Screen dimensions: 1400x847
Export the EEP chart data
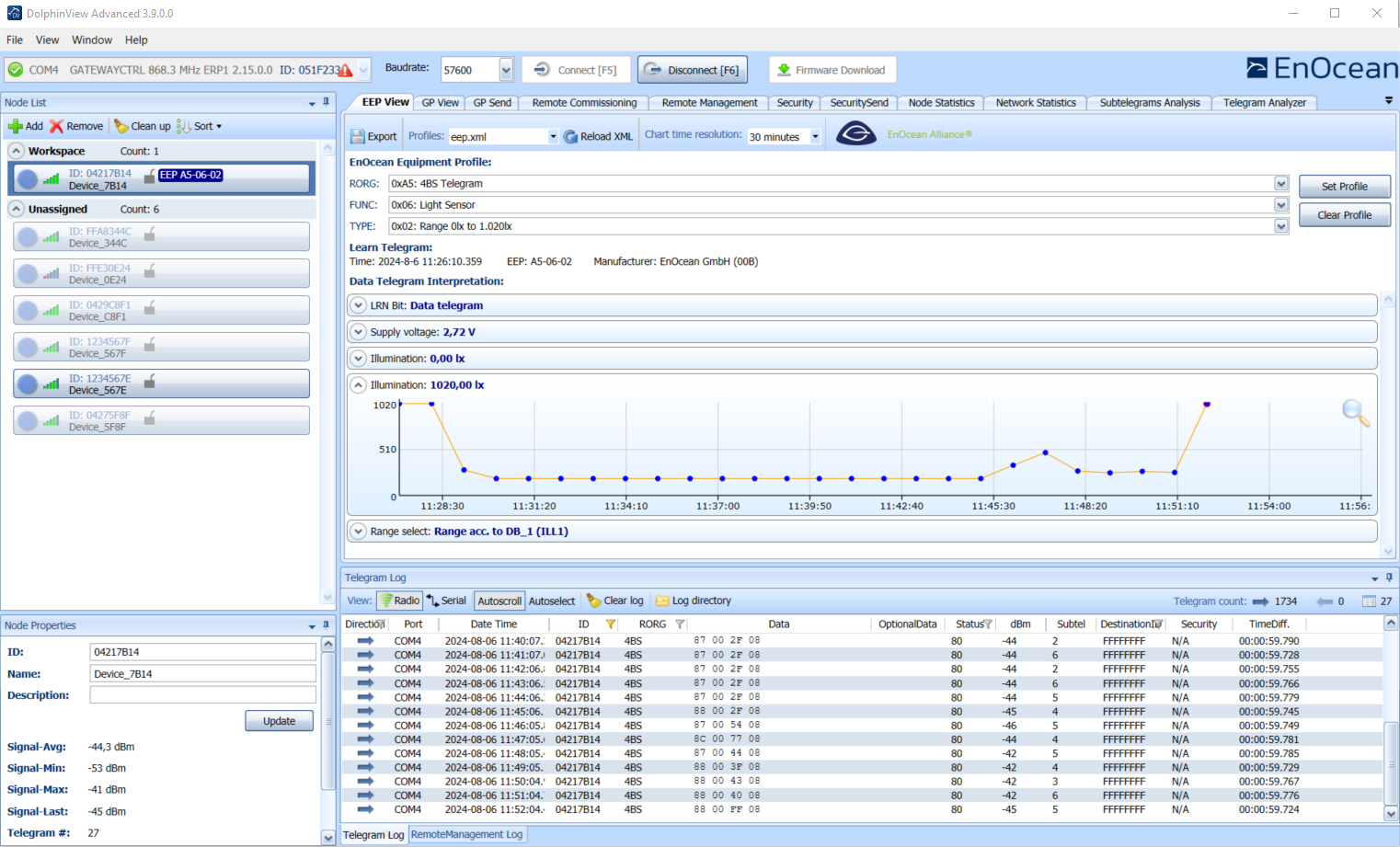click(373, 135)
